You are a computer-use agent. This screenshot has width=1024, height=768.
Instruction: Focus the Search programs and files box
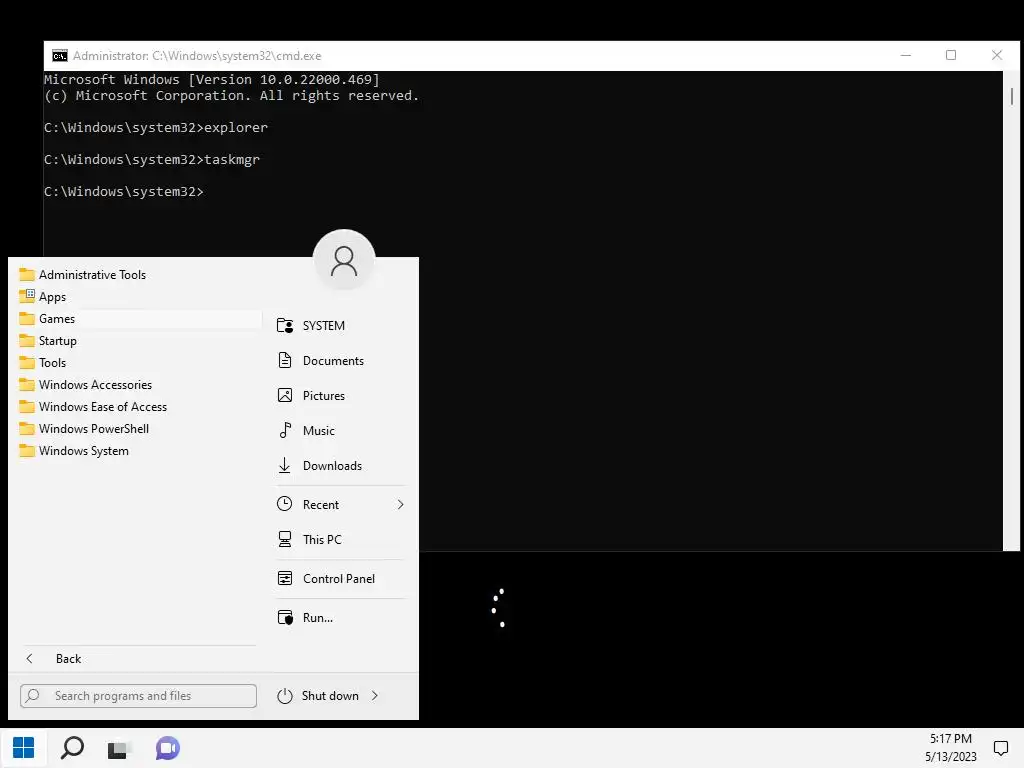coord(138,696)
